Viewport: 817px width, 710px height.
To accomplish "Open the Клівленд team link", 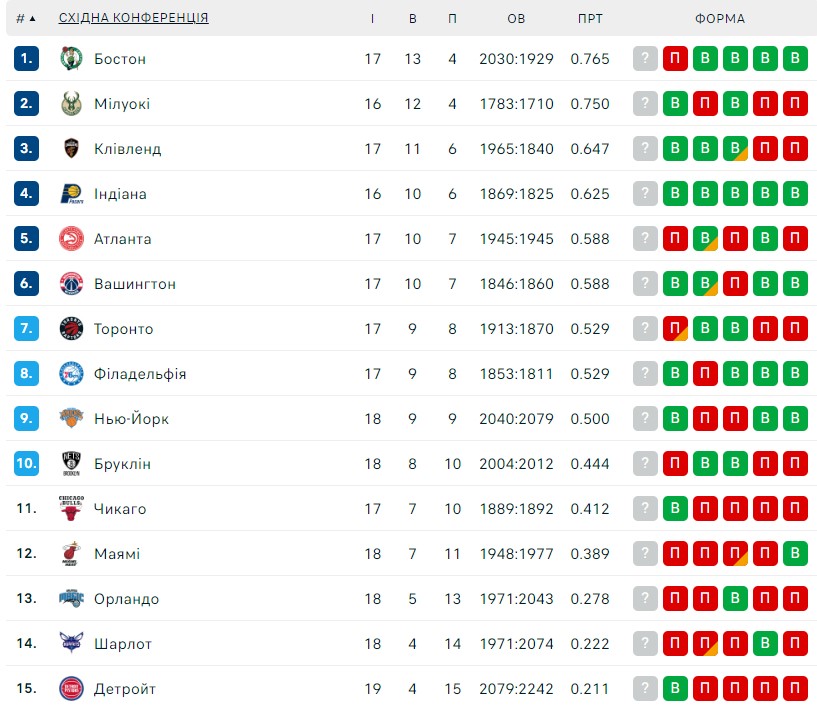I will click(128, 148).
